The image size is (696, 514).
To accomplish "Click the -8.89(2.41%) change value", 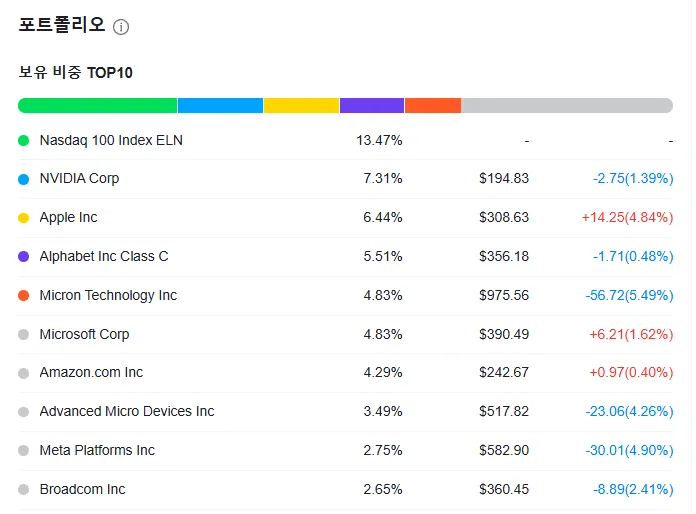I will pyautogui.click(x=633, y=489).
